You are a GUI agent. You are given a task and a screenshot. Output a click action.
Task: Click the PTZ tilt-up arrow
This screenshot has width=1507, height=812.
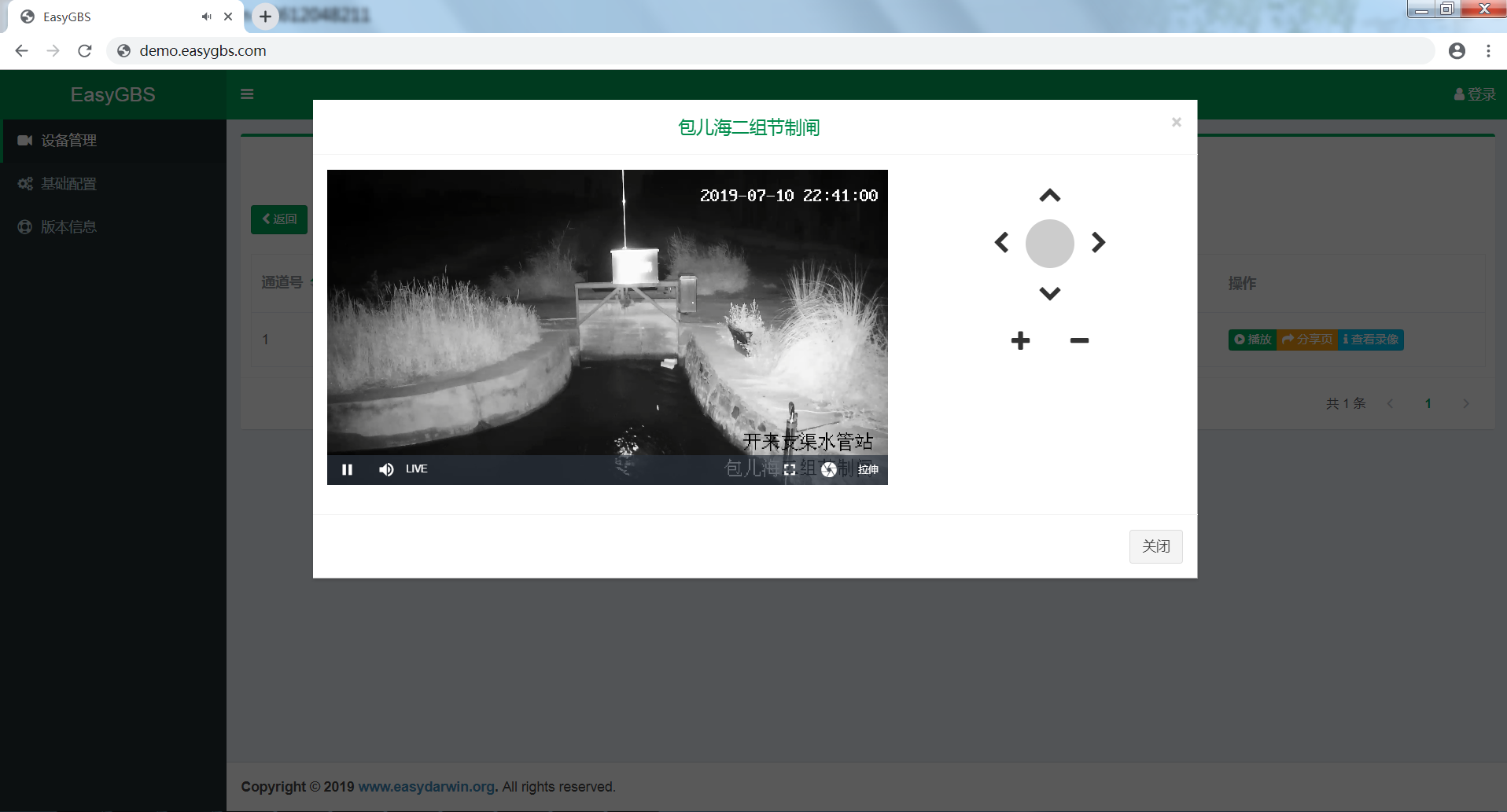point(1050,194)
